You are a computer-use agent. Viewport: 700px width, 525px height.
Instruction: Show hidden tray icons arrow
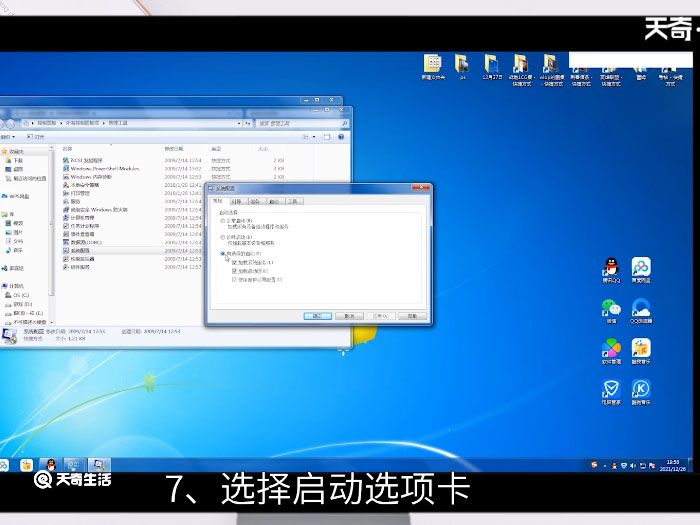(605, 466)
